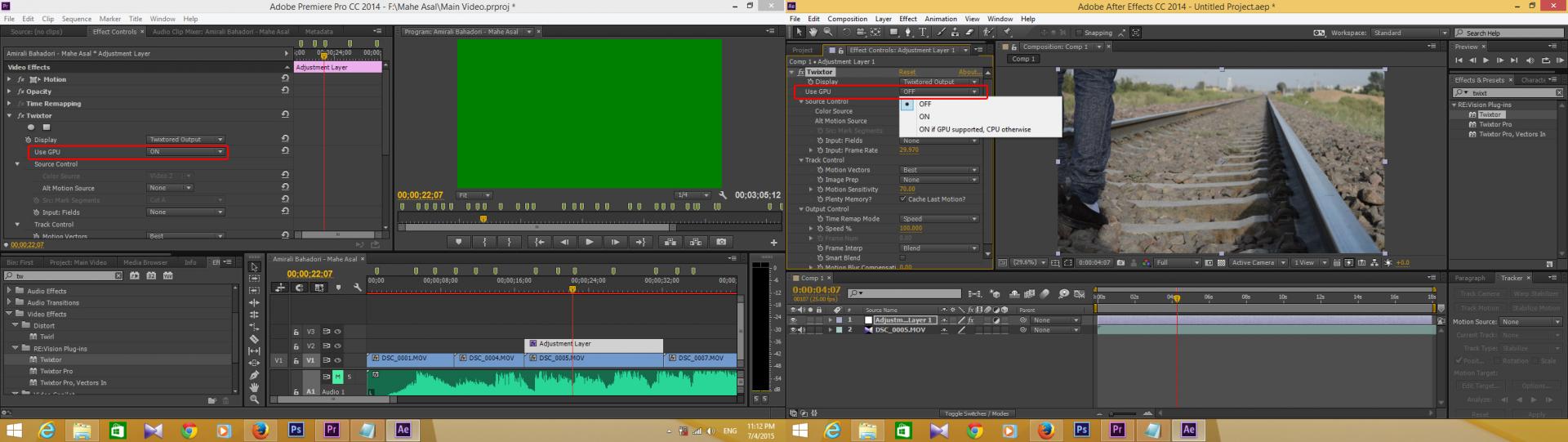Viewport: 1568px width, 442px height.
Task: Select After Effects Puppet Pin tool
Action: coord(1007,33)
